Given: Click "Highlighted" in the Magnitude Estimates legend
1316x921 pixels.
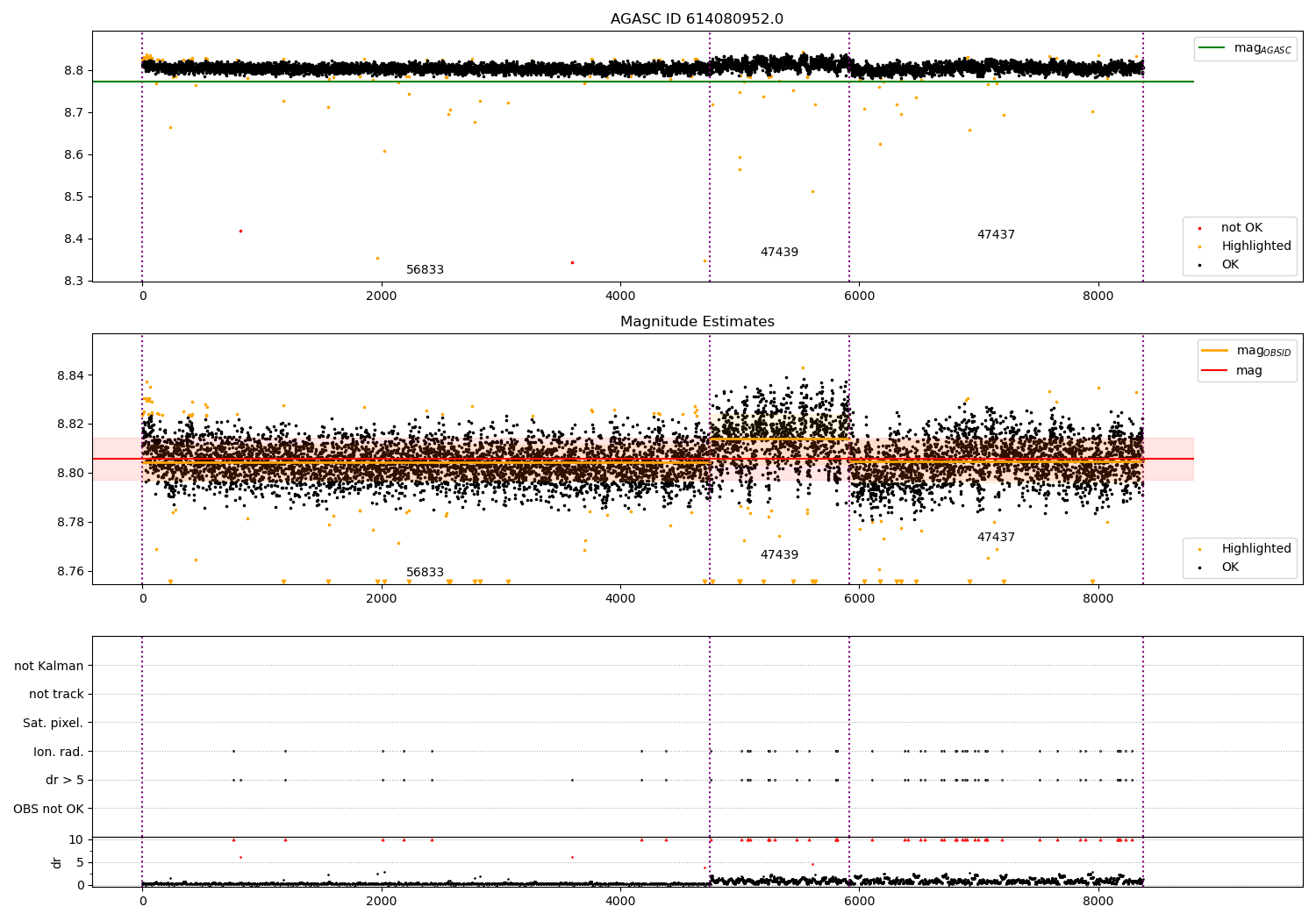Looking at the screenshot, I should [x=1255, y=549].
